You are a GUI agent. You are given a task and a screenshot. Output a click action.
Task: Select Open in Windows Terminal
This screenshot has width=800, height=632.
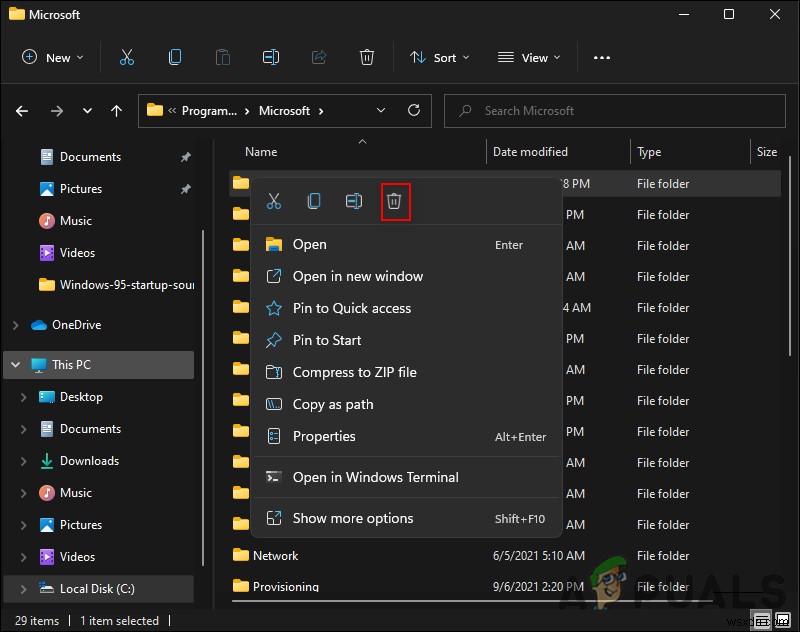click(x=375, y=477)
